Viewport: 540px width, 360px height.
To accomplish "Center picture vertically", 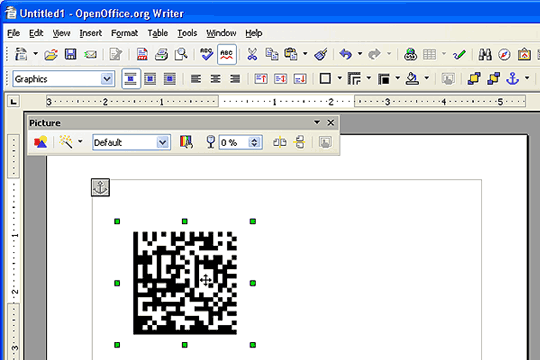I will click(280, 79).
